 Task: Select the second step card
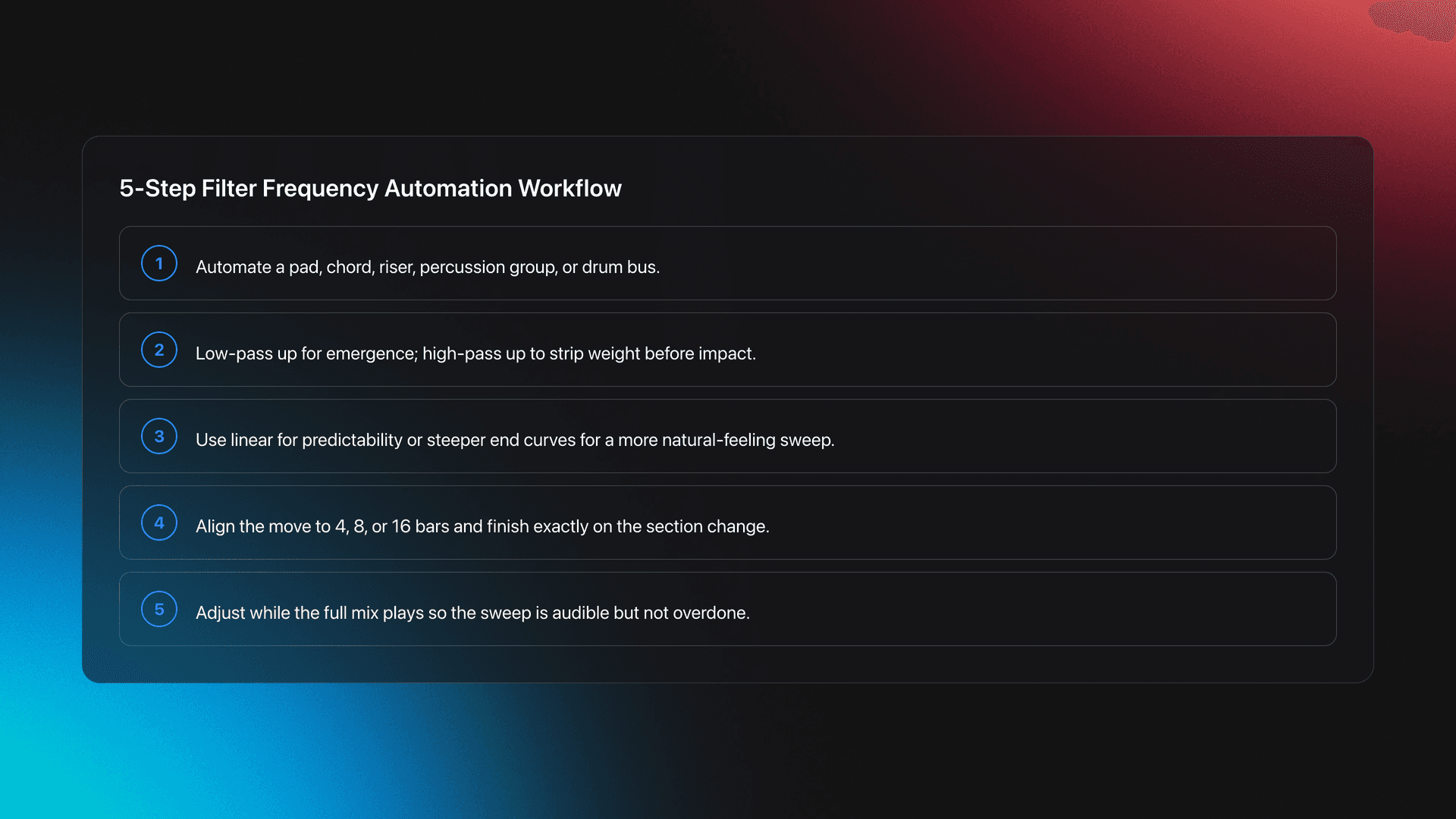click(726, 350)
